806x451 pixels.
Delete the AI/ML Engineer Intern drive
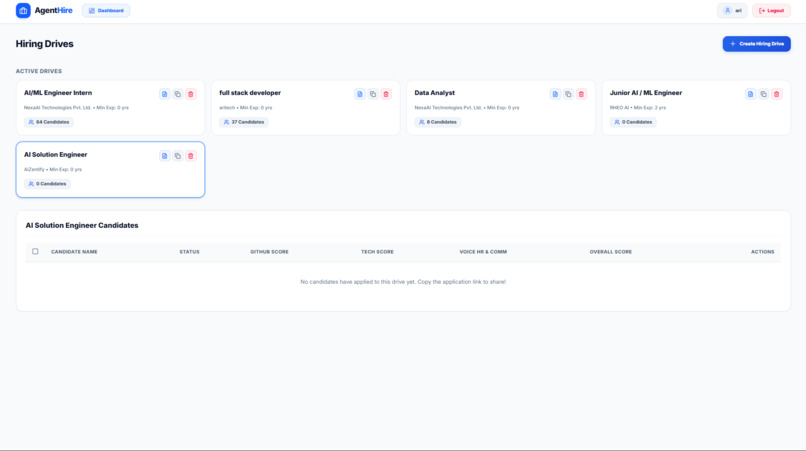pos(191,94)
